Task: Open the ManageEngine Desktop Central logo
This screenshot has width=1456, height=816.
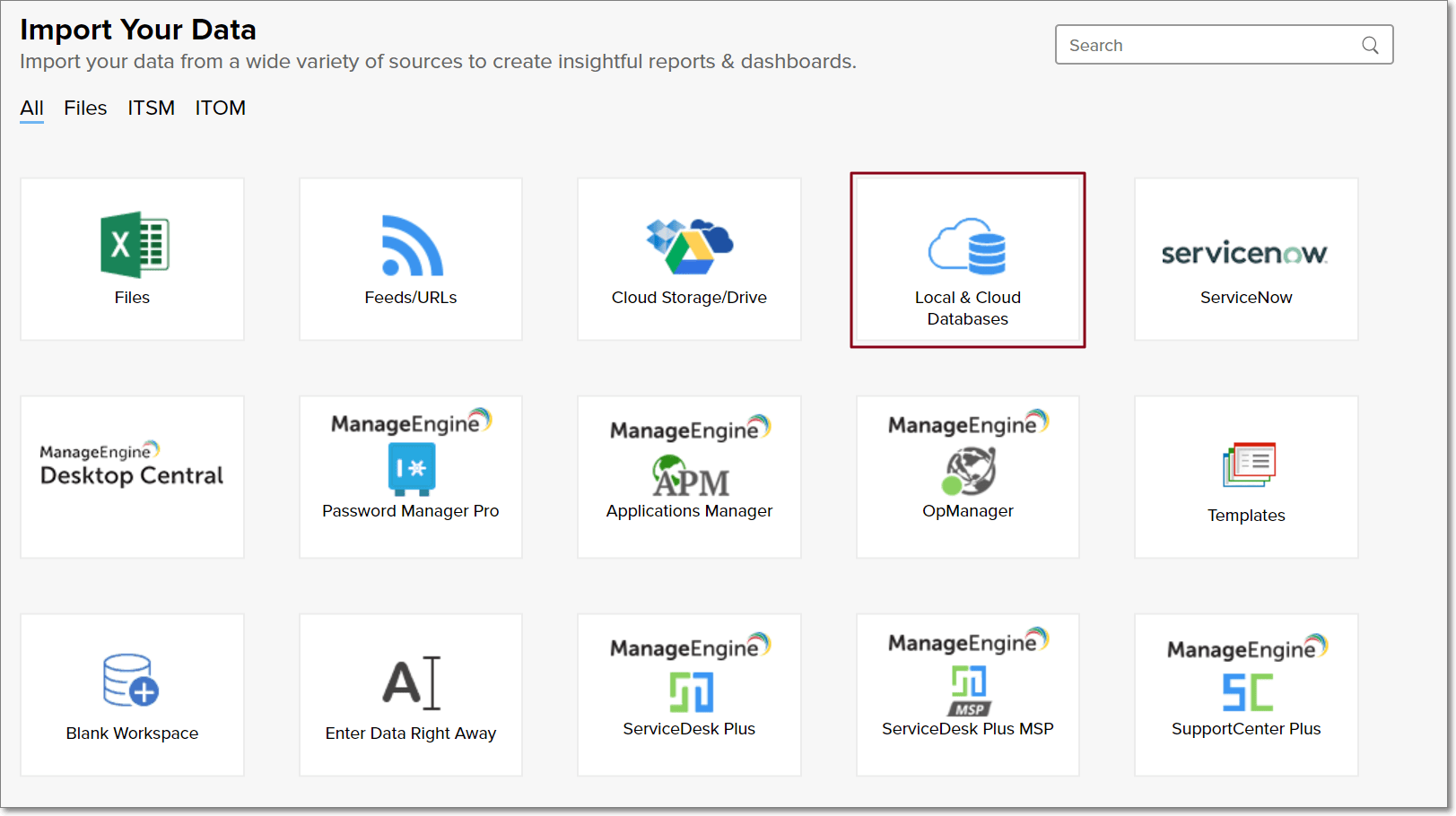Action: pos(132,464)
